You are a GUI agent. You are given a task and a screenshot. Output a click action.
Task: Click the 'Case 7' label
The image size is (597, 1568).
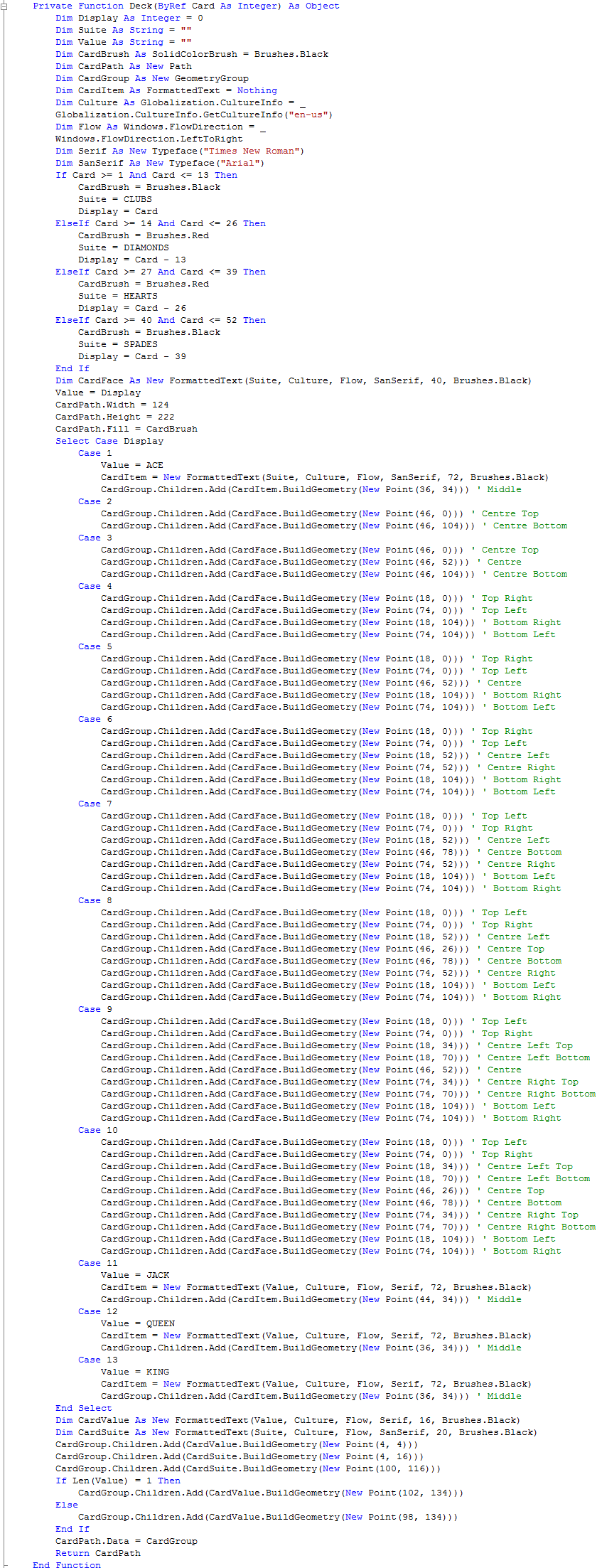[x=95, y=804]
